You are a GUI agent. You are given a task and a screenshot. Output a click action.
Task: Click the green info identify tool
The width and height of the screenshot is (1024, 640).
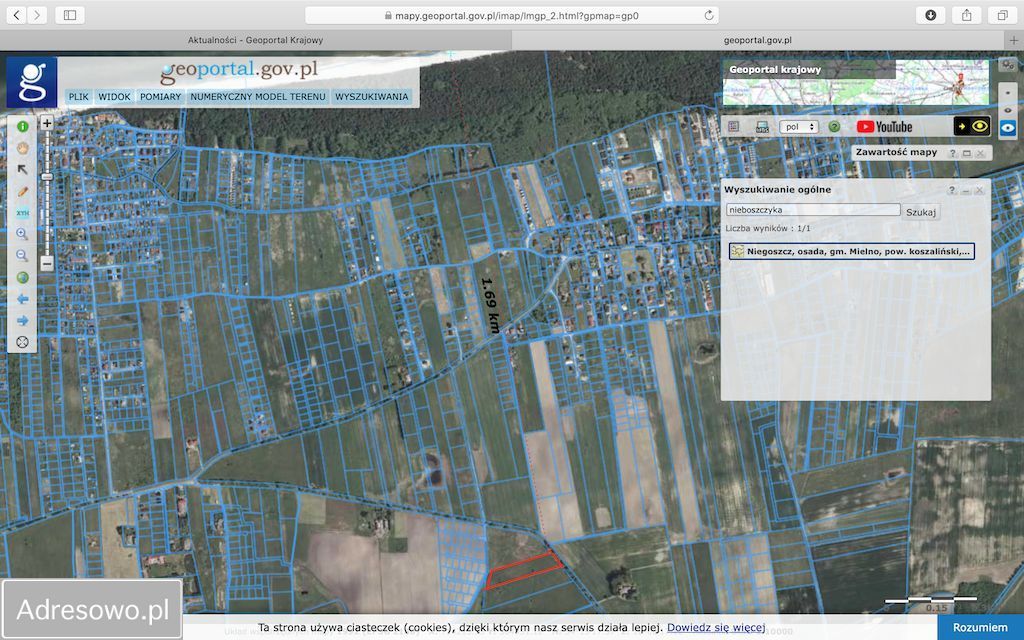click(x=22, y=127)
